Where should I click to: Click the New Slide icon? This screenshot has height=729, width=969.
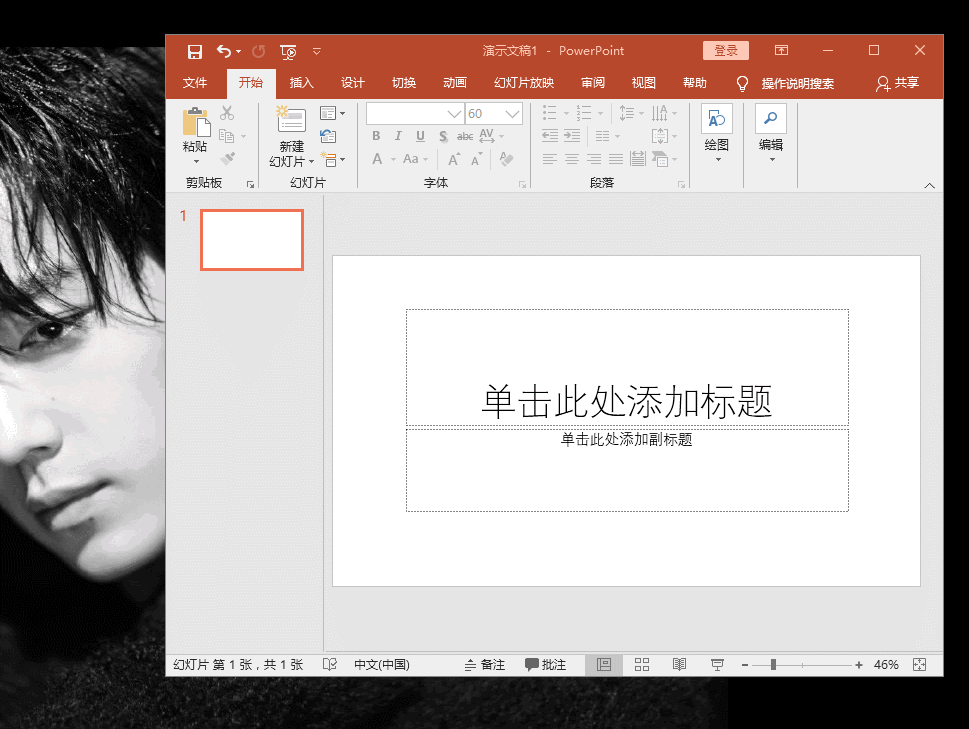point(291,120)
